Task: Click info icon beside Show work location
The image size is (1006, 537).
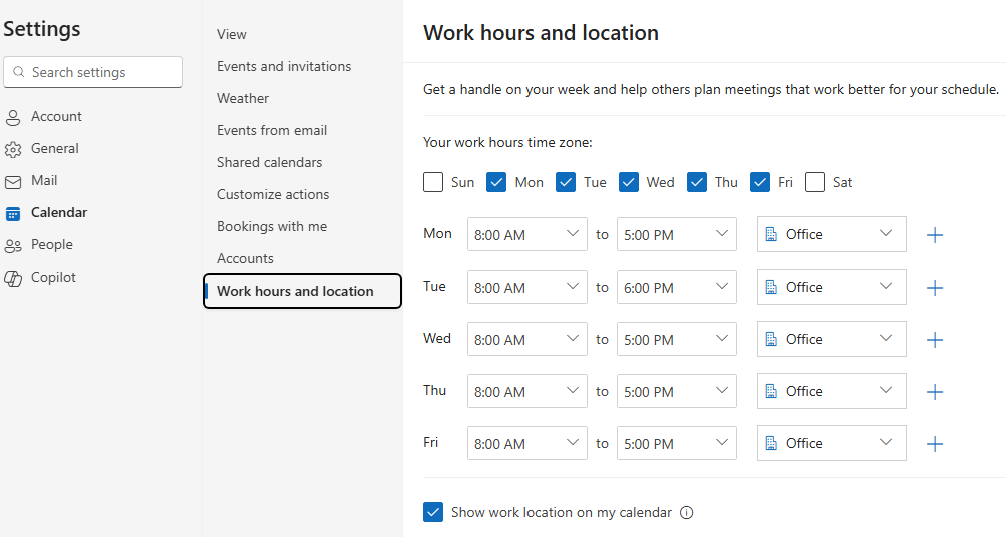Action: (686, 513)
